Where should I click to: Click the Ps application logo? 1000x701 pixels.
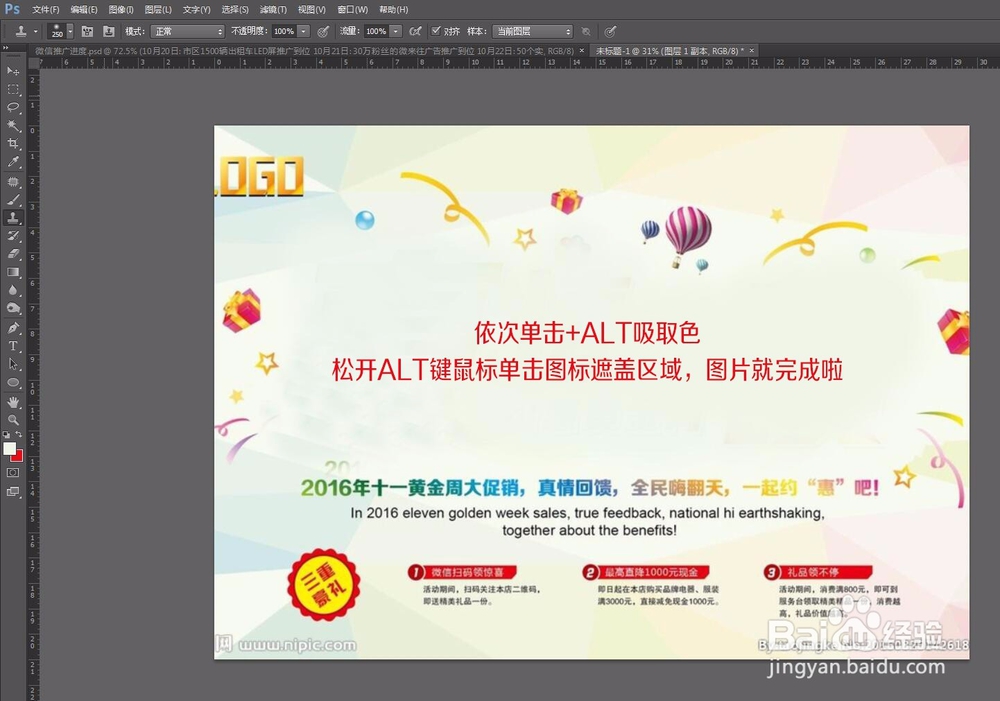tap(12, 9)
